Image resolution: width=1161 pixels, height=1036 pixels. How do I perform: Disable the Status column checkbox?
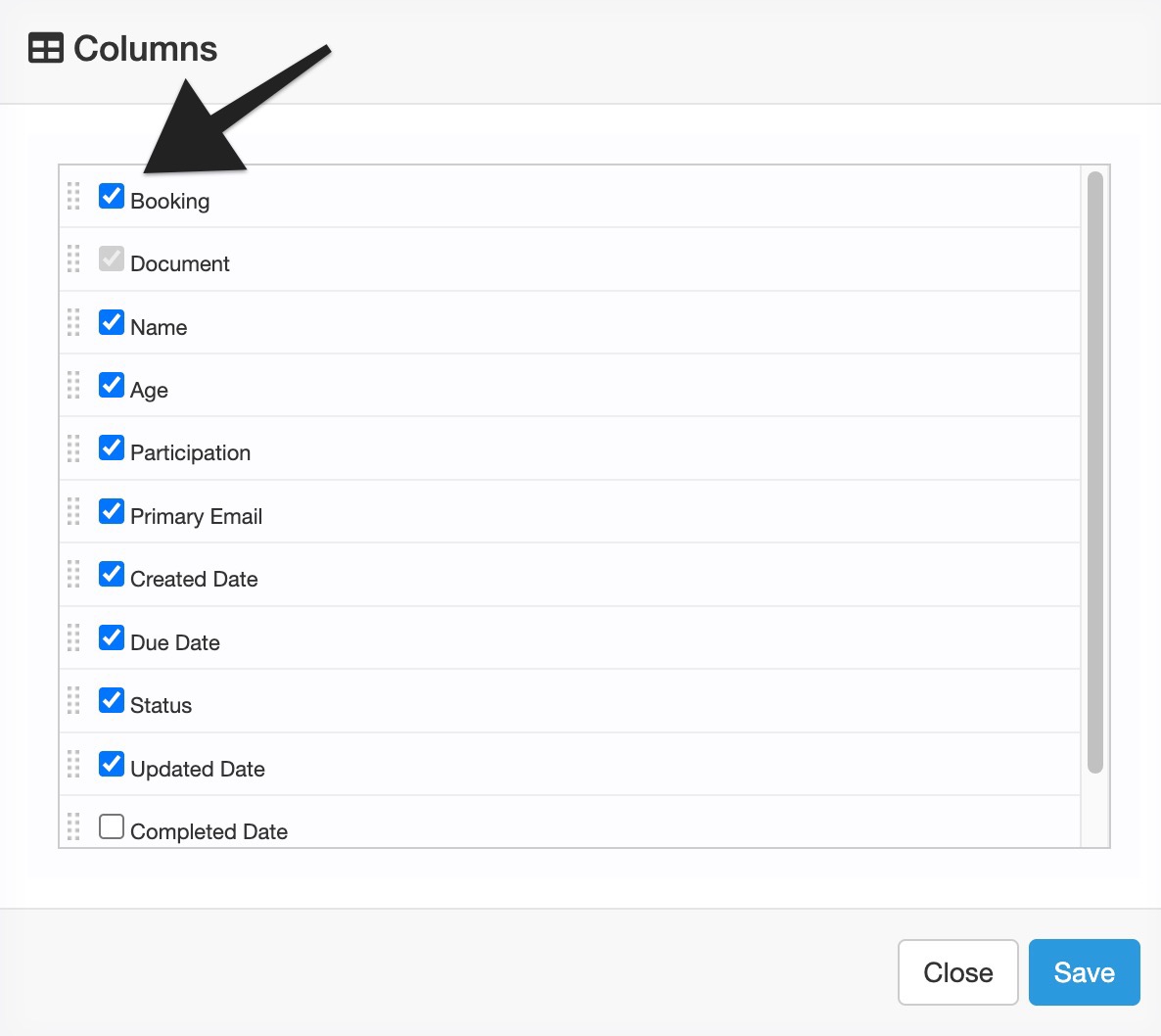pyautogui.click(x=111, y=700)
